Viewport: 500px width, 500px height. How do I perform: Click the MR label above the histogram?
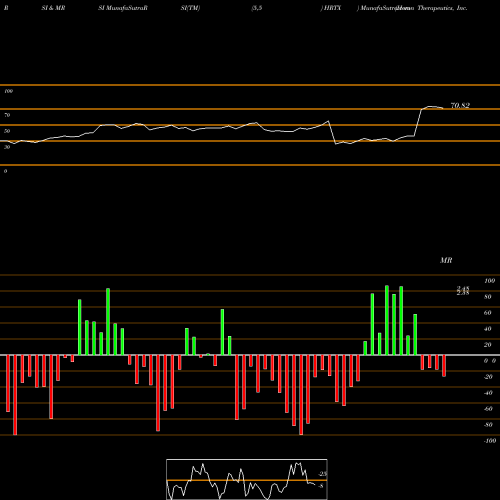tap(446, 260)
